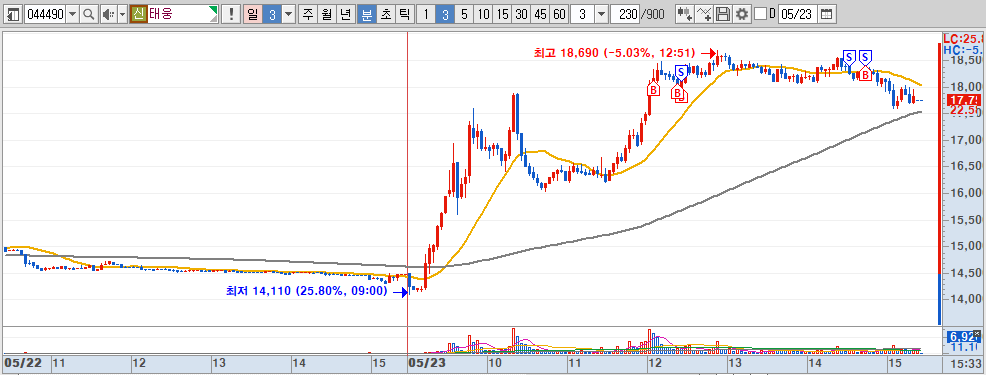Click the add line indicator icon

tap(705, 14)
